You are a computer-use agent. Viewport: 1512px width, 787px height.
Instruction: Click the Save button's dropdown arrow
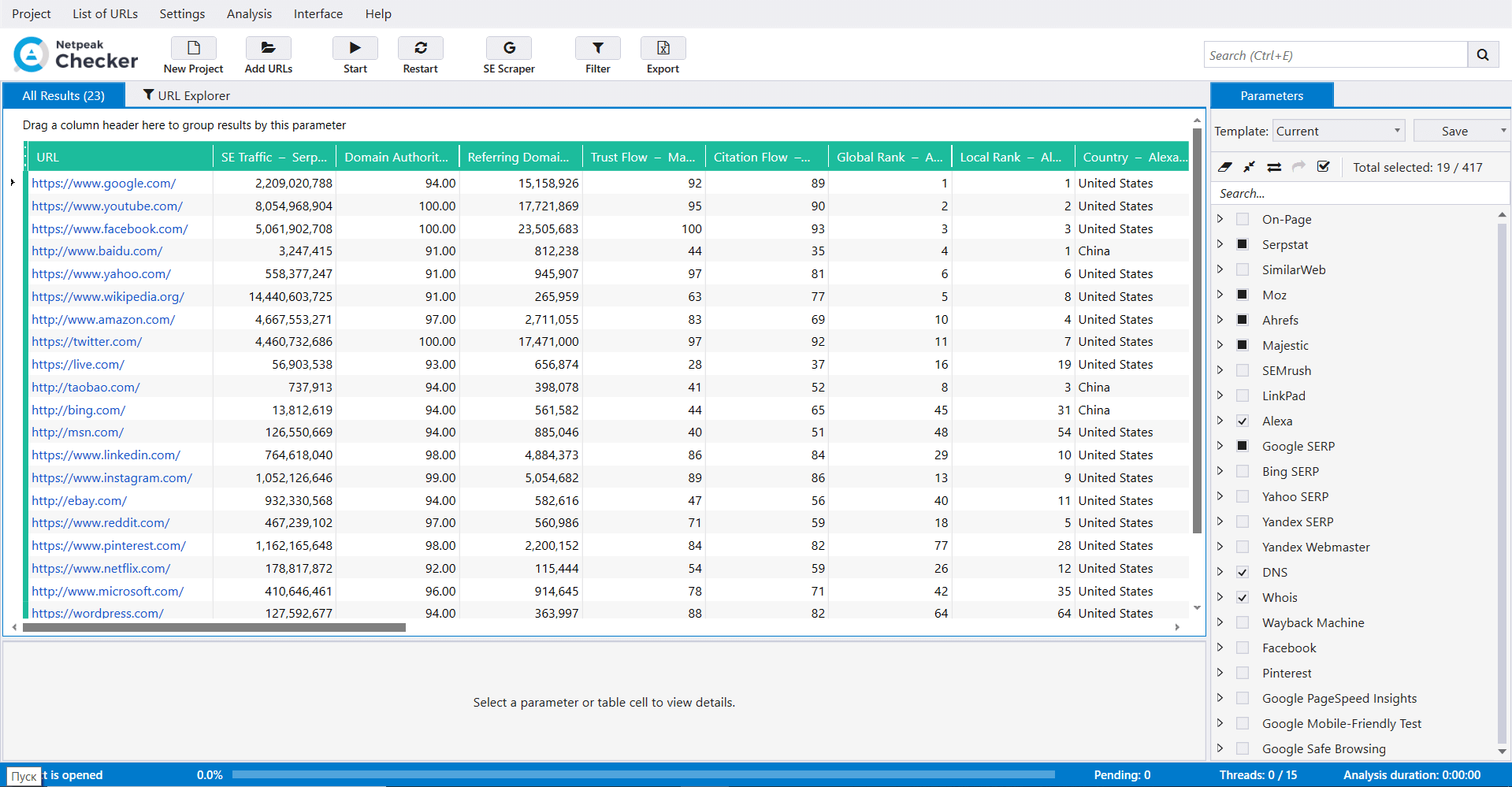[x=1503, y=131]
